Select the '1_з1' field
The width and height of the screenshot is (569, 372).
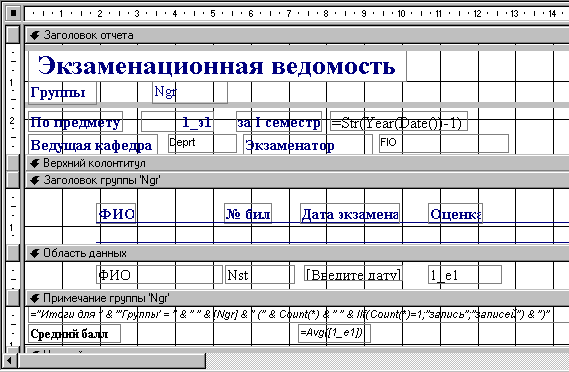coord(177,122)
